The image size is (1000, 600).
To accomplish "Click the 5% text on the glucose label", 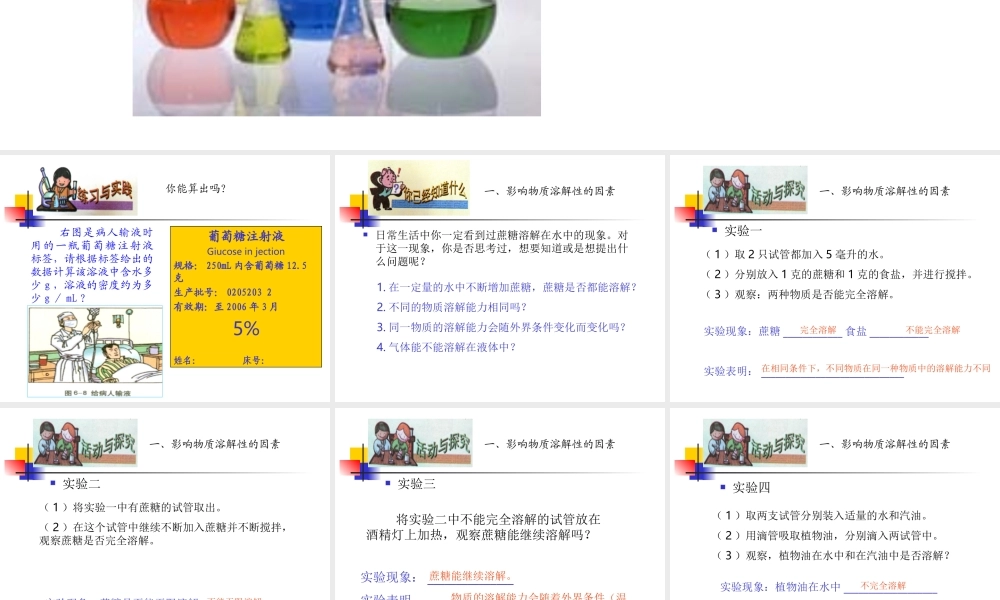I will [246, 328].
